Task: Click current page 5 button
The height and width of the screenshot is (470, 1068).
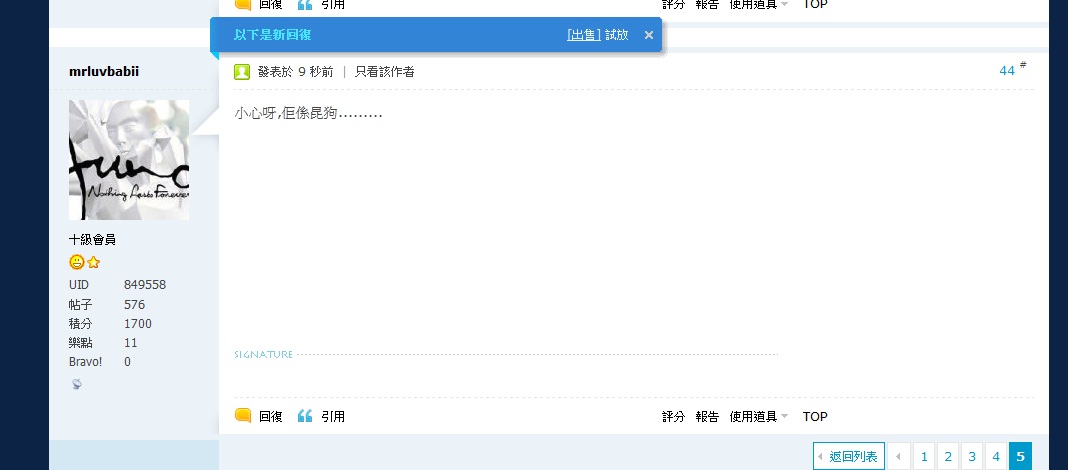Action: click(1020, 456)
